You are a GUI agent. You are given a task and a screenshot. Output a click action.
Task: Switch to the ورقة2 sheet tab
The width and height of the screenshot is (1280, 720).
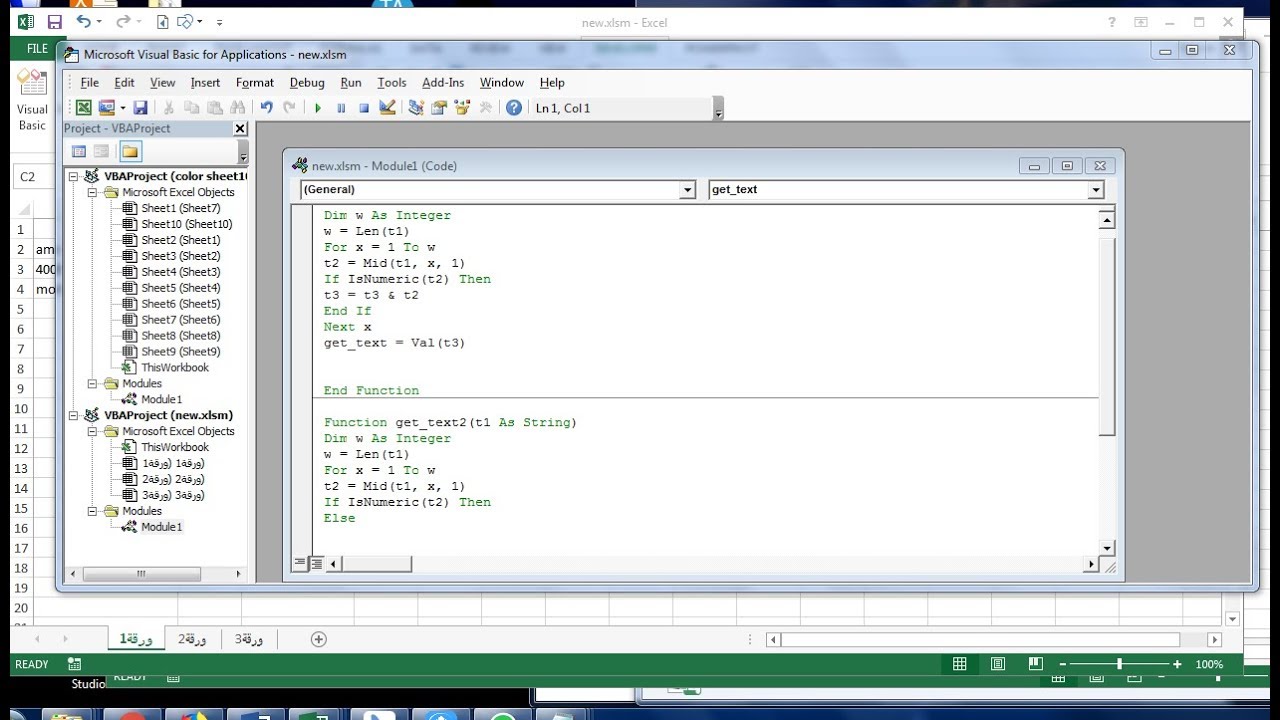click(x=193, y=640)
